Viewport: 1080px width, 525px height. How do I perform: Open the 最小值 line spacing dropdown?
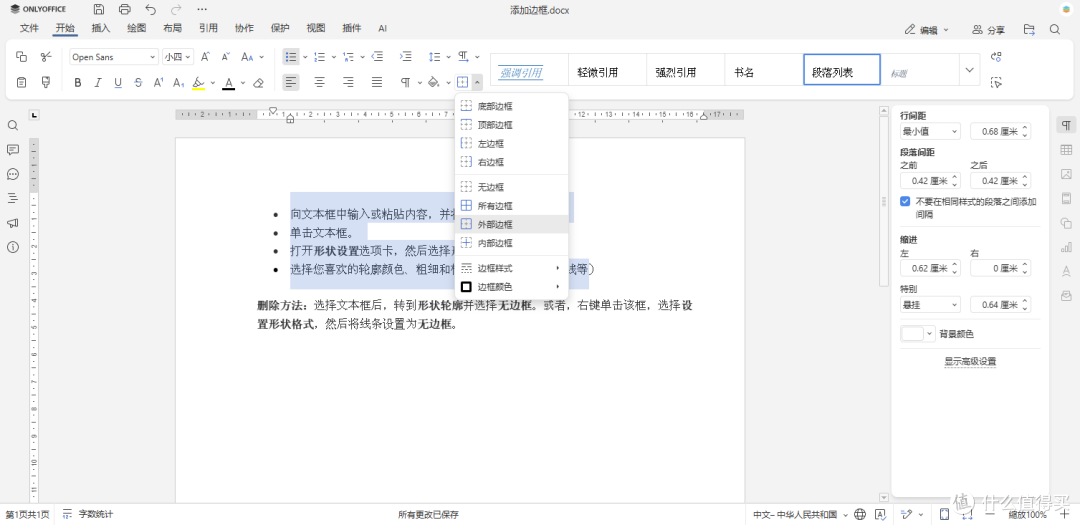(930, 131)
